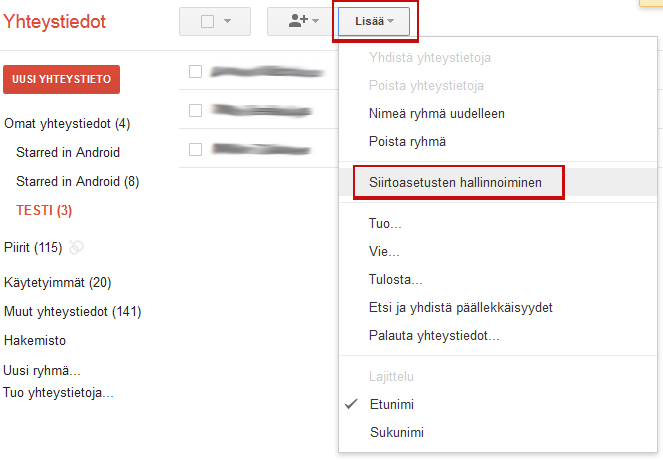Click Tuo yhteystietoja... in sidebar

tap(58, 392)
